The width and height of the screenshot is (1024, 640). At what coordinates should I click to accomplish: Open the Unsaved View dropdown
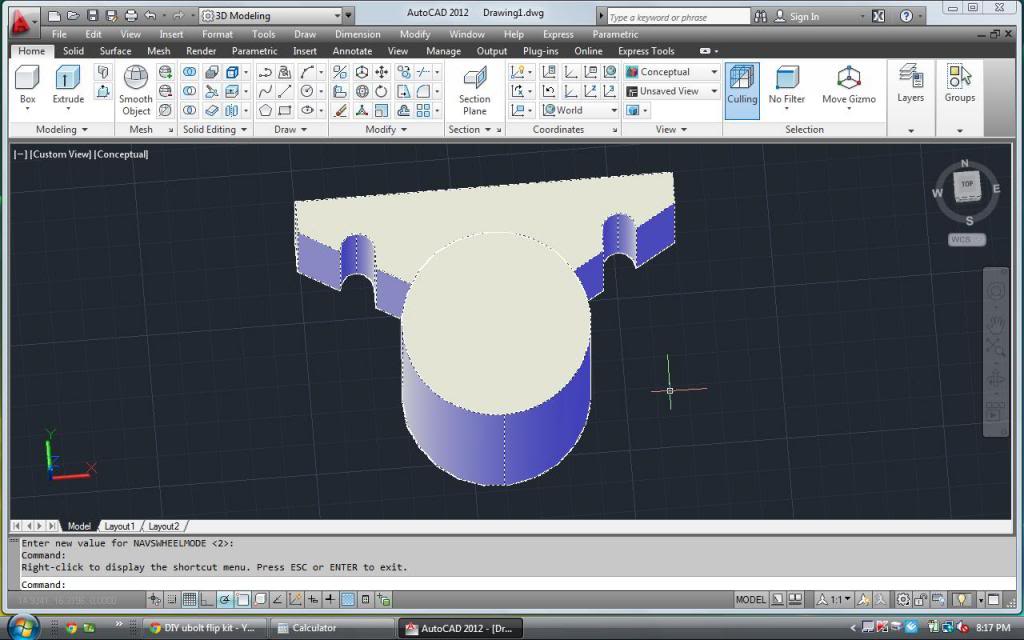coord(672,91)
